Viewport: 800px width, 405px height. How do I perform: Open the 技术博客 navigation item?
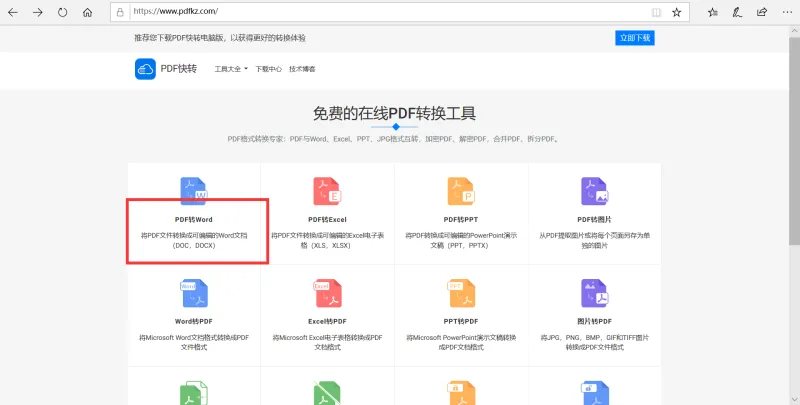302,69
